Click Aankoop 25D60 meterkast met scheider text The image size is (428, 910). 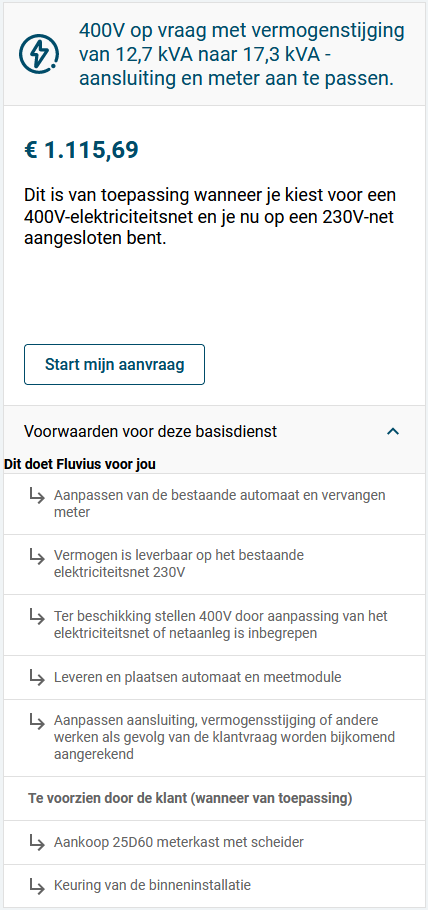tap(179, 842)
